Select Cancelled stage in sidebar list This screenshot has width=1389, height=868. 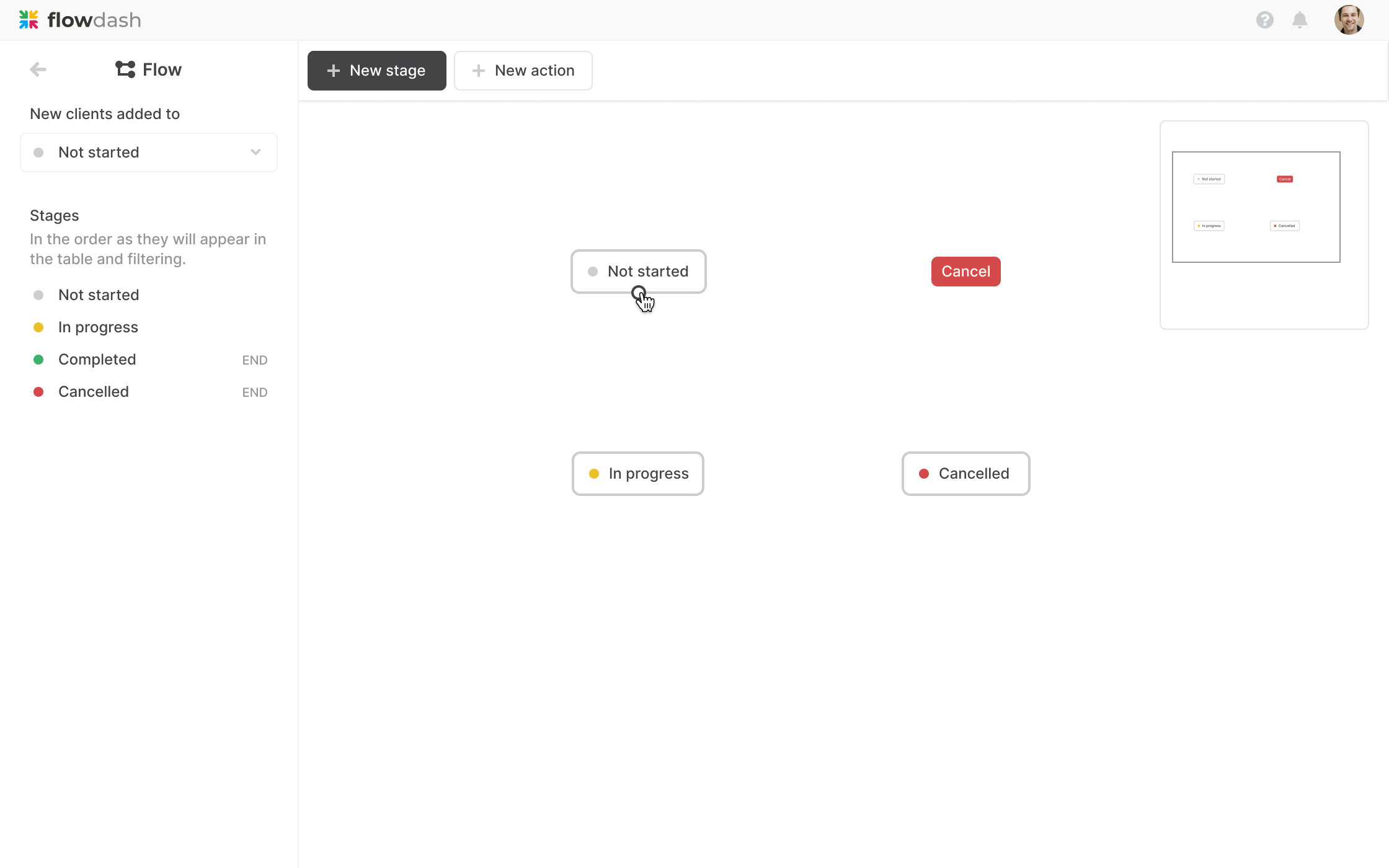(x=94, y=392)
